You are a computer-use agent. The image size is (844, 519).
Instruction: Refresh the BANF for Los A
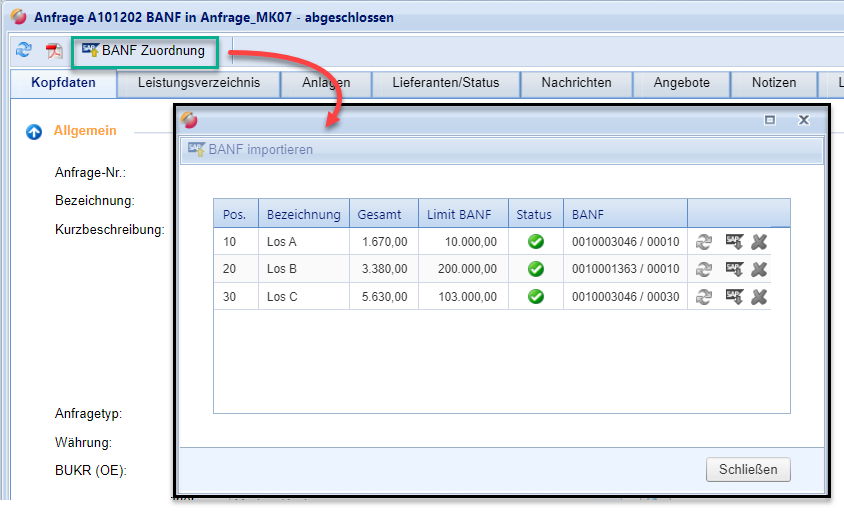coord(706,241)
